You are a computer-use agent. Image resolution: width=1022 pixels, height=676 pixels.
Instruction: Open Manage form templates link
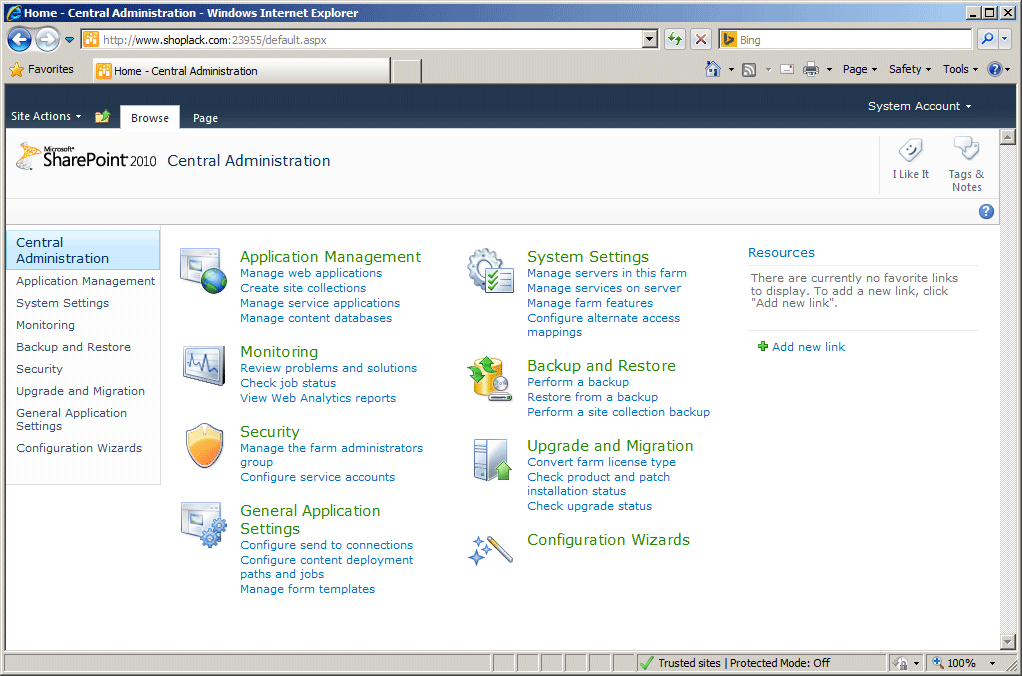pyautogui.click(x=308, y=589)
